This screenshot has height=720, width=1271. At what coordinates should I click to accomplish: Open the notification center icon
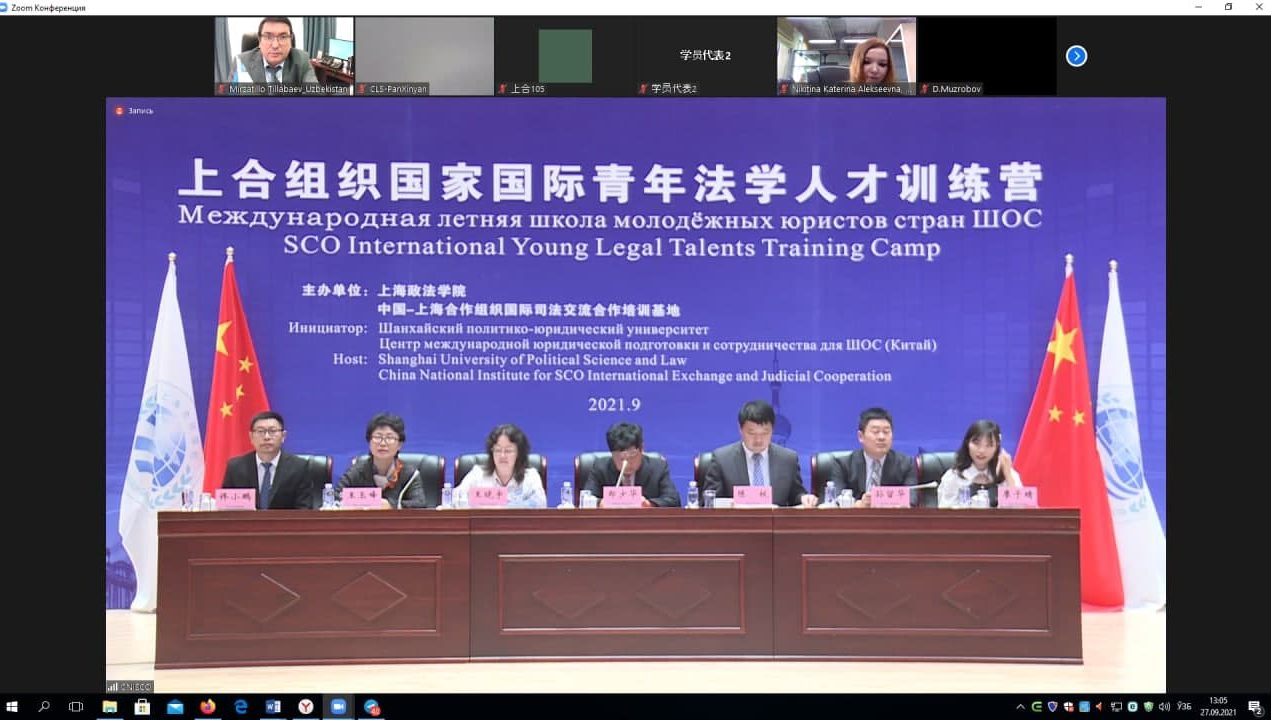(x=1255, y=707)
